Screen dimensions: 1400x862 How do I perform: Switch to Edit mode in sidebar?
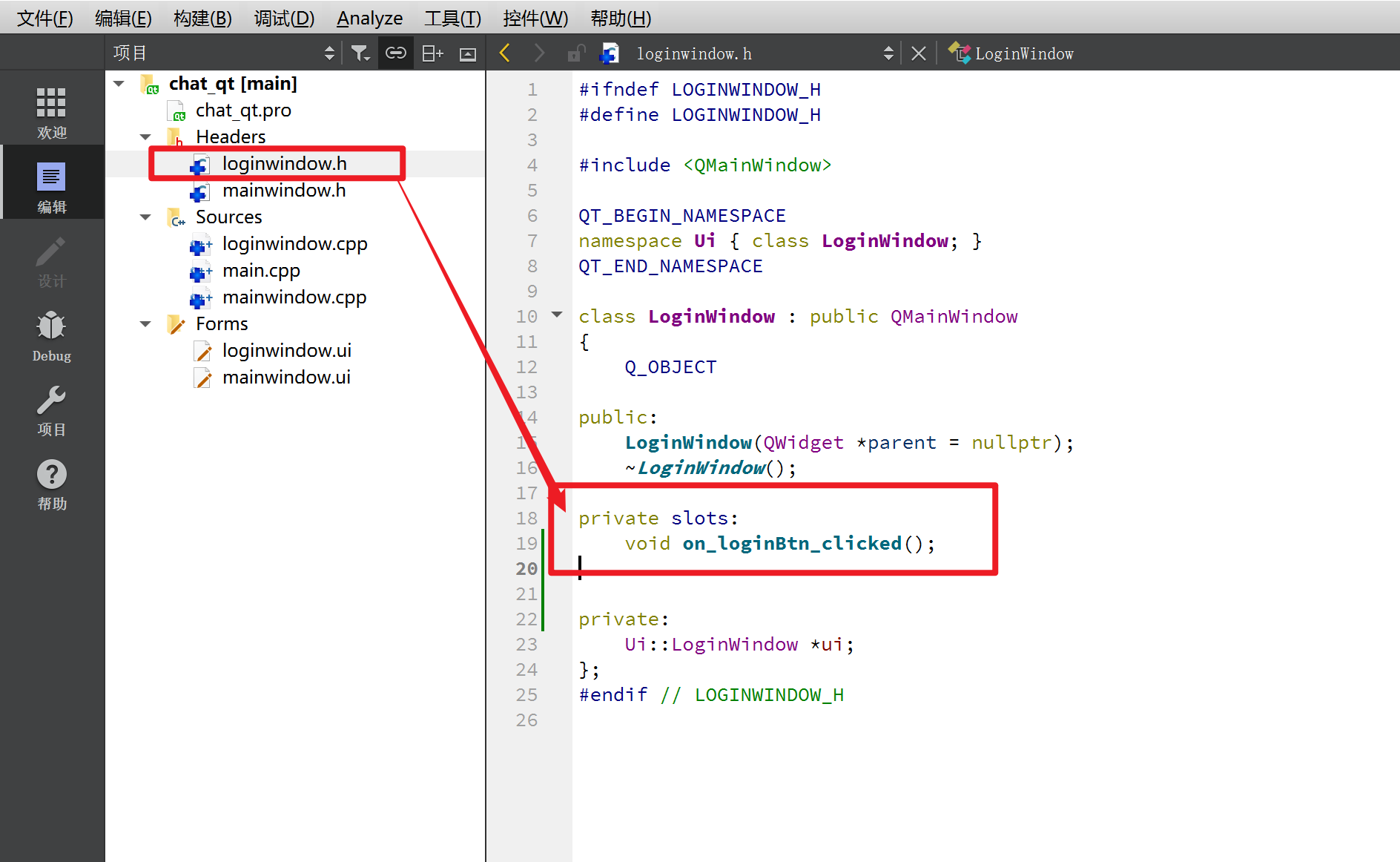coord(51,185)
